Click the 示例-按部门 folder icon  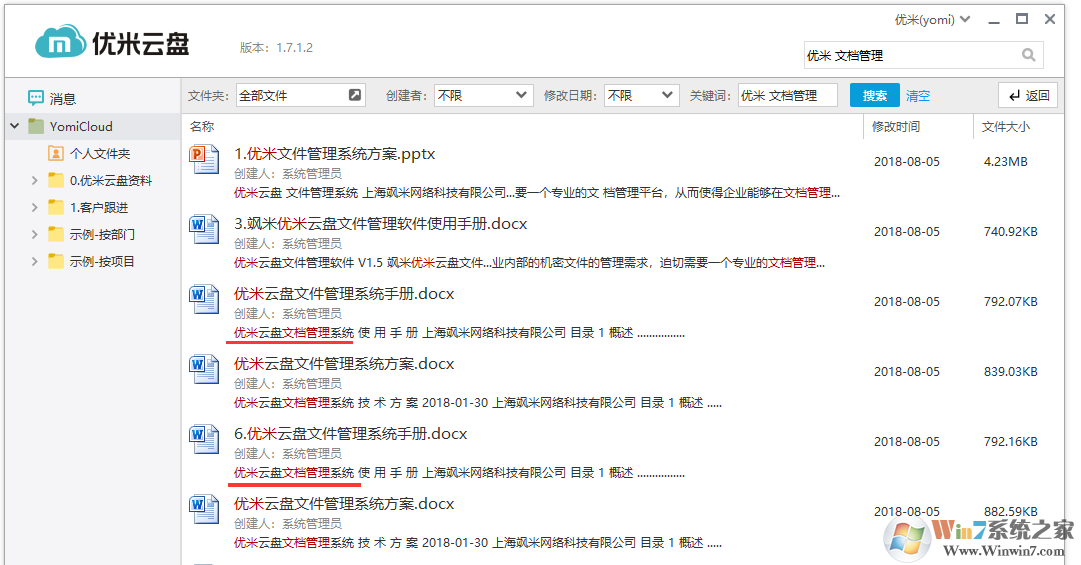click(x=56, y=234)
